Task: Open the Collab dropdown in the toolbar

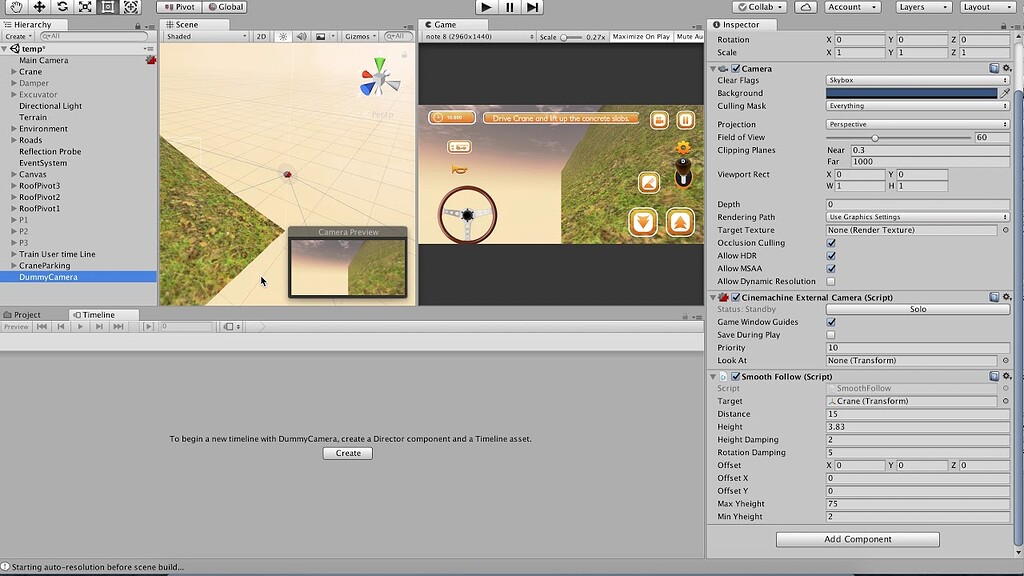Action: pyautogui.click(x=760, y=6)
